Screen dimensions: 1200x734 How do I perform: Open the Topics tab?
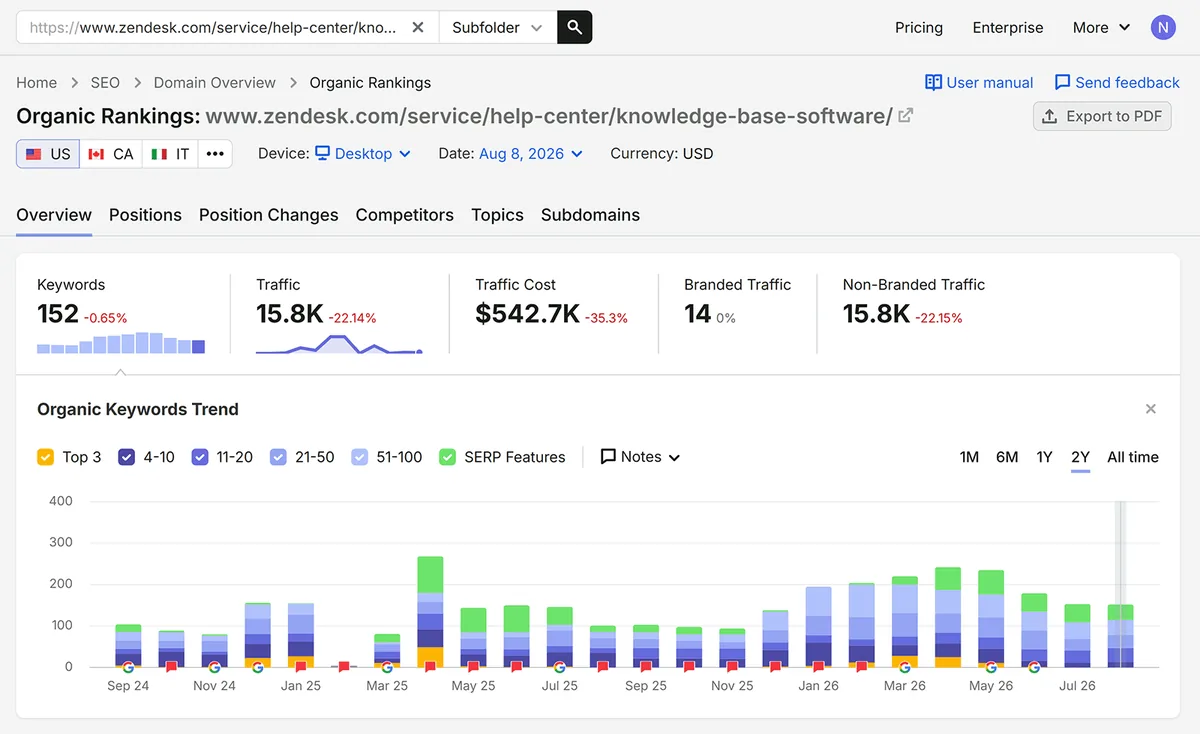(x=497, y=215)
